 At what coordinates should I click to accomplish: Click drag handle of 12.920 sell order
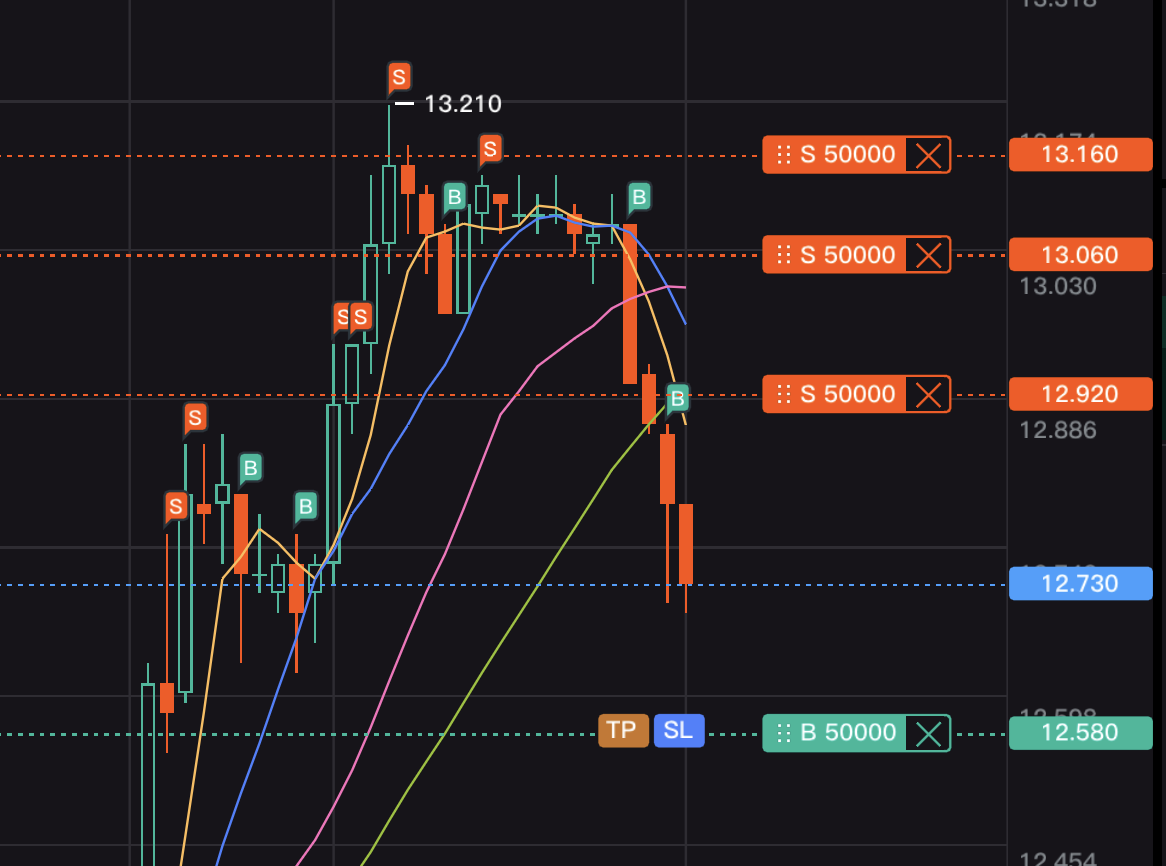(x=784, y=394)
